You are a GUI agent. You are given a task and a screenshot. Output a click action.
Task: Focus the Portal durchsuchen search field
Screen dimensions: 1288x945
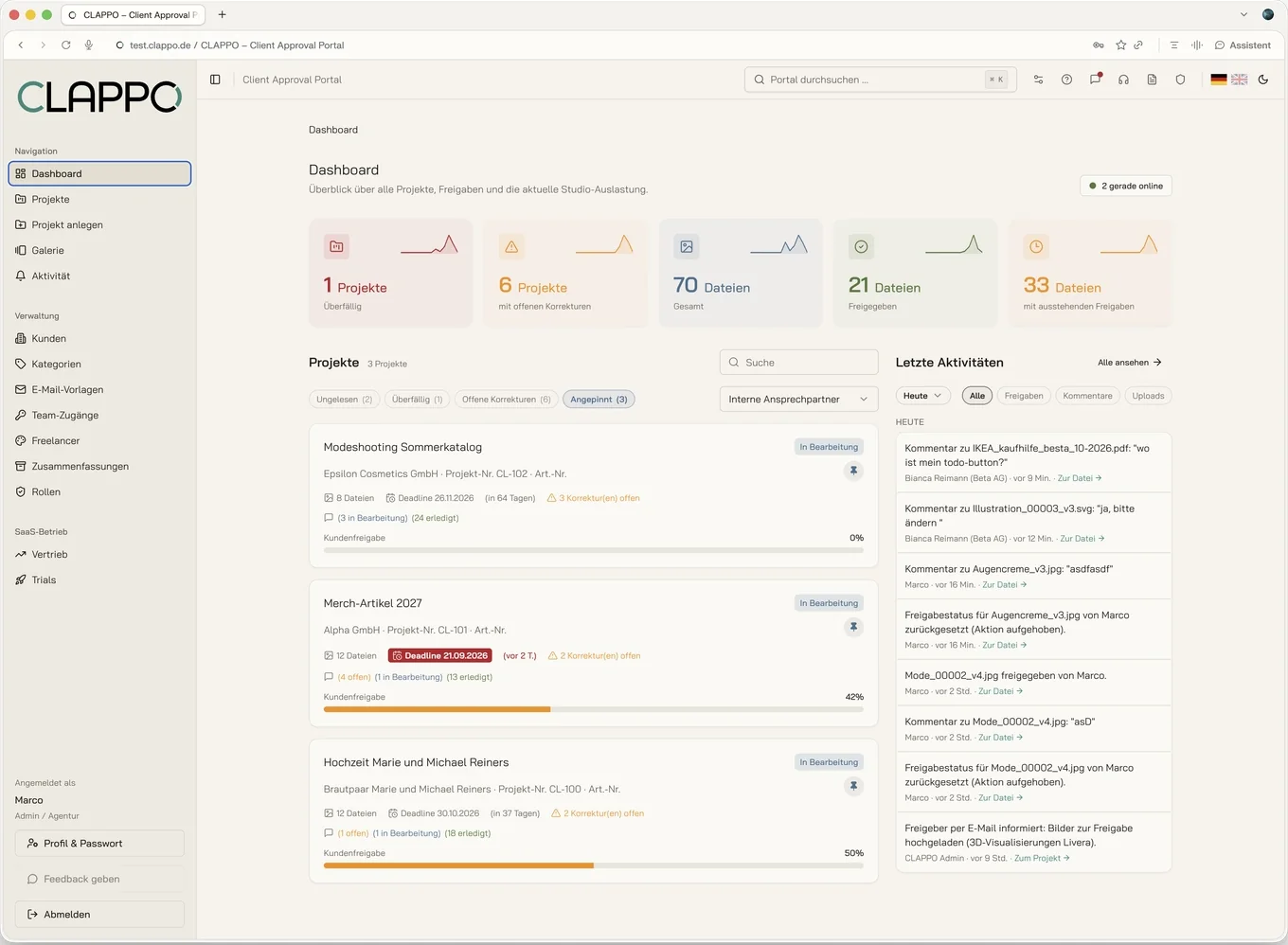point(880,80)
